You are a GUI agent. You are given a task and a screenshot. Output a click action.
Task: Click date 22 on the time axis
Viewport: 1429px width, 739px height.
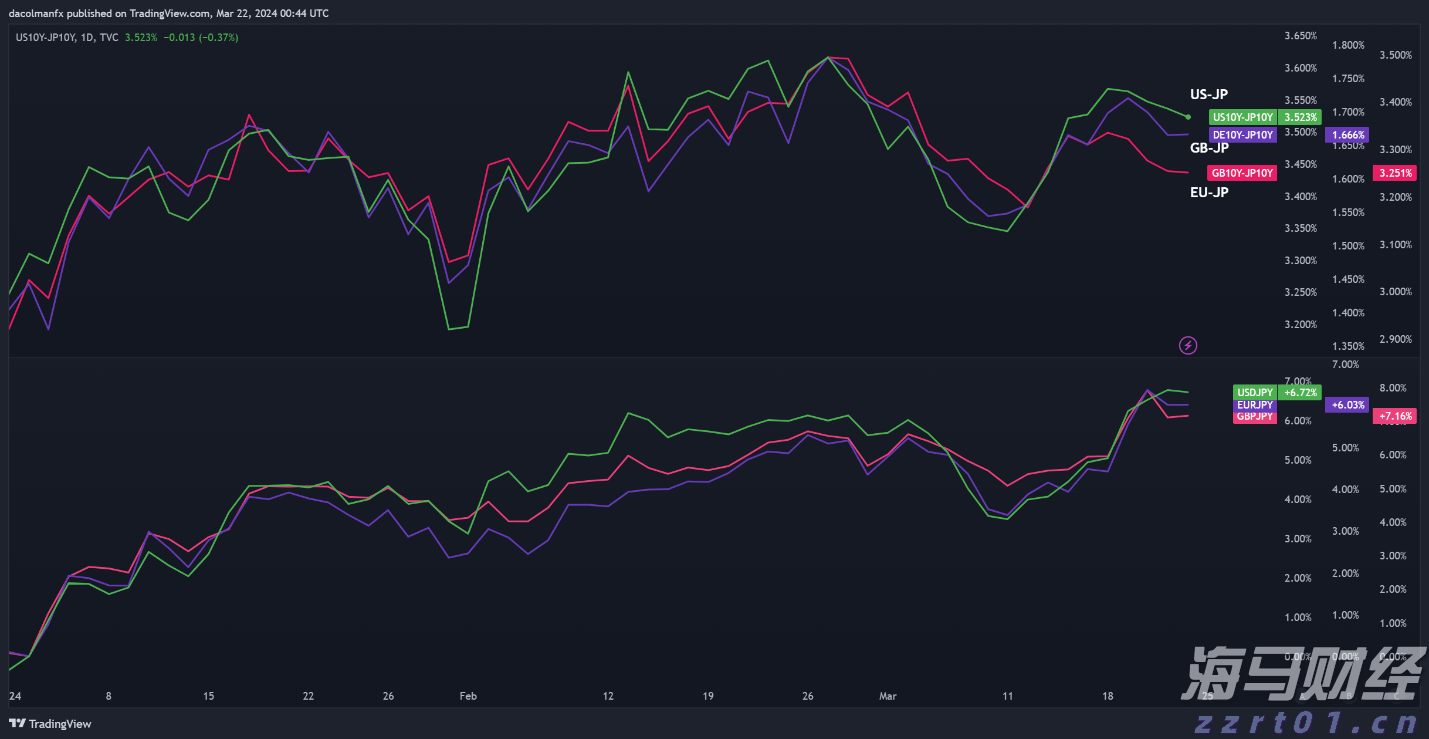click(x=308, y=696)
